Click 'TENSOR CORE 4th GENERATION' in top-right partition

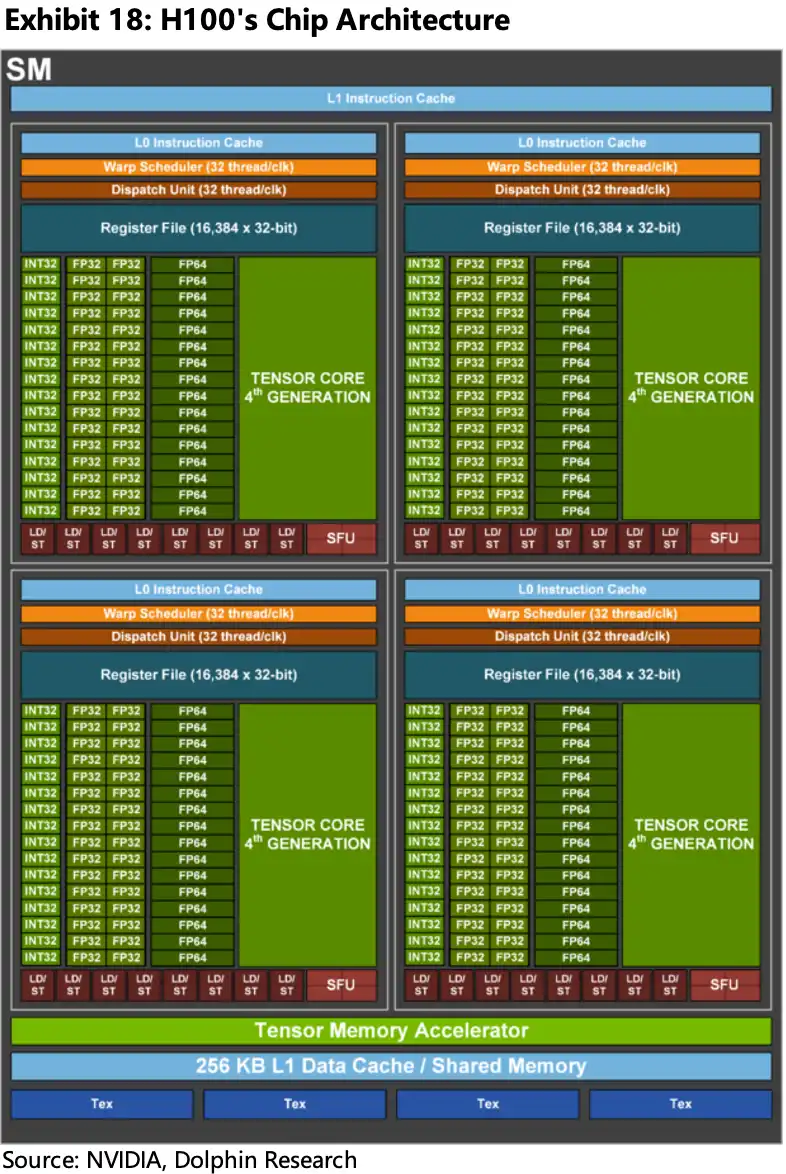coord(691,388)
